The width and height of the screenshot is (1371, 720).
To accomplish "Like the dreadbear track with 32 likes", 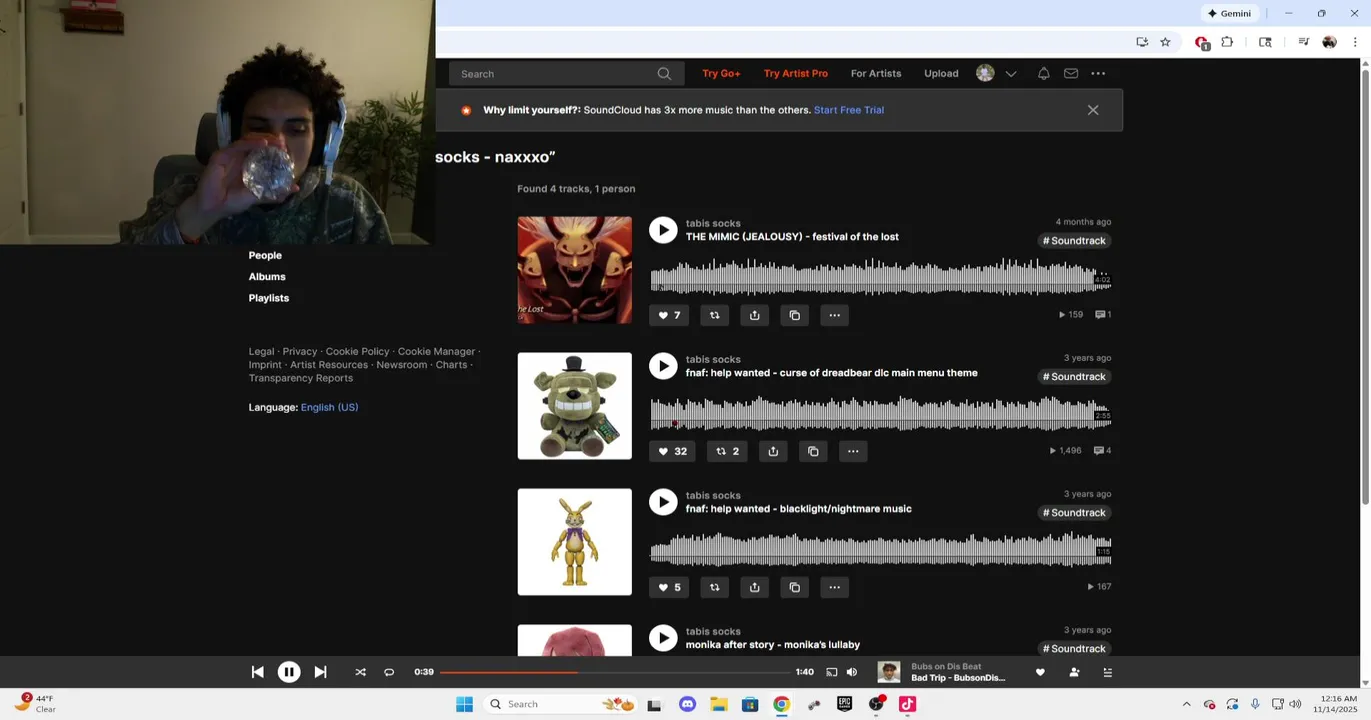I will point(672,451).
